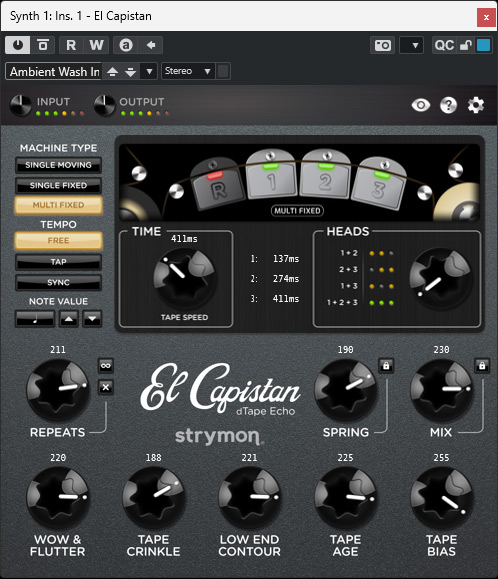Click the TAPE BIAS knob

tap(442, 498)
